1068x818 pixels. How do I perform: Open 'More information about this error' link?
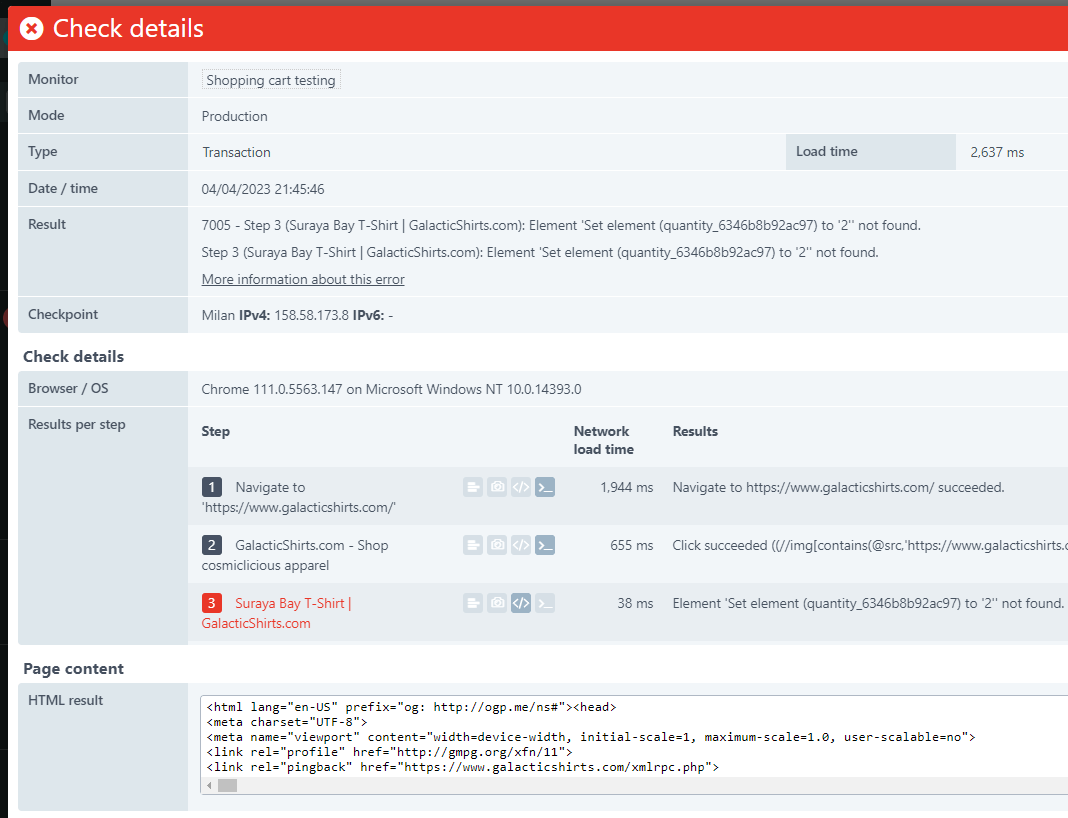pyautogui.click(x=303, y=279)
